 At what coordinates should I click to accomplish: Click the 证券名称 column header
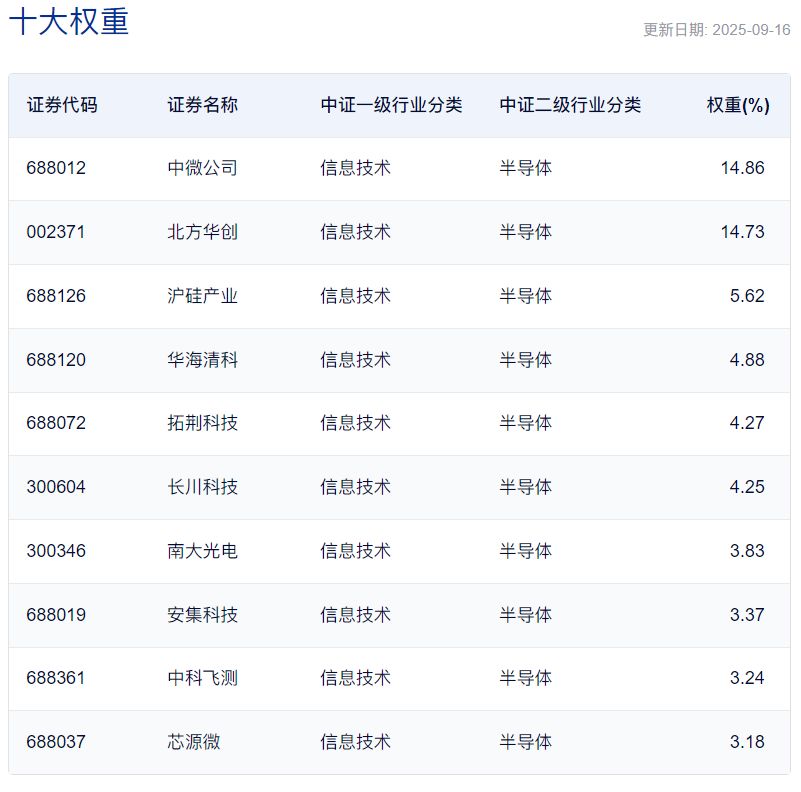tap(203, 105)
